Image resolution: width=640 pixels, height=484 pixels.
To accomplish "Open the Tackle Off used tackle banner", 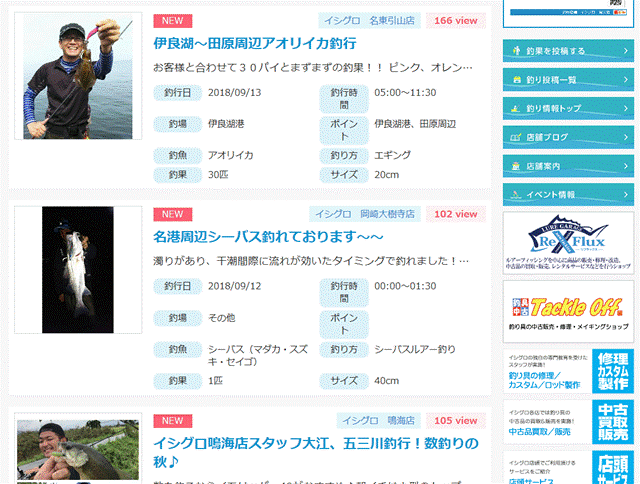I will coord(568,312).
